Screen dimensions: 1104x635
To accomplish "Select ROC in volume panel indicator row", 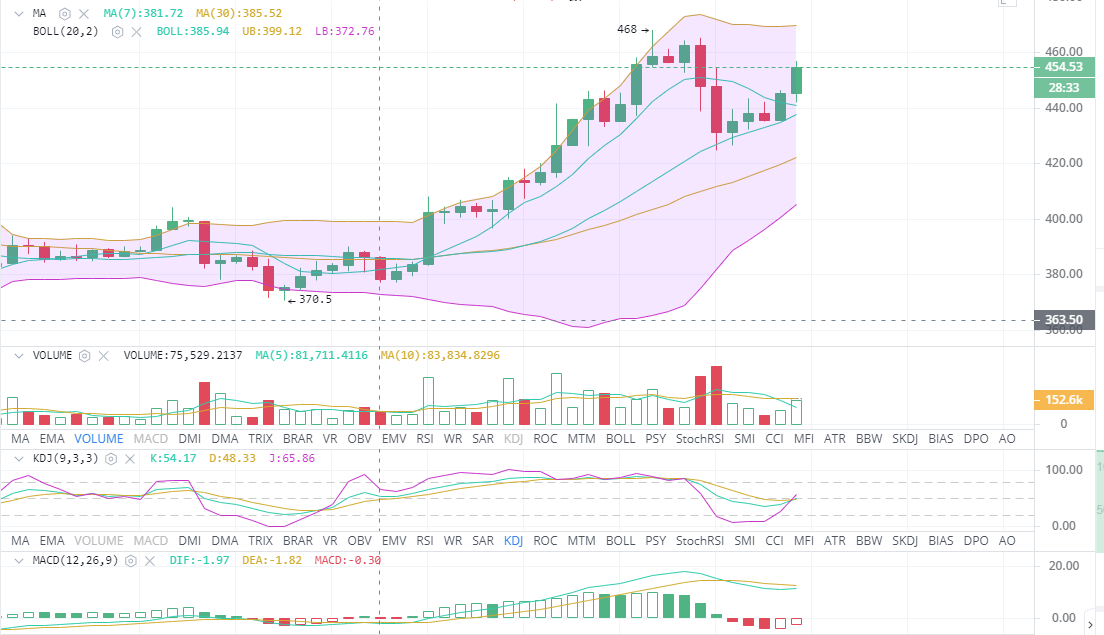I will coord(546,439).
